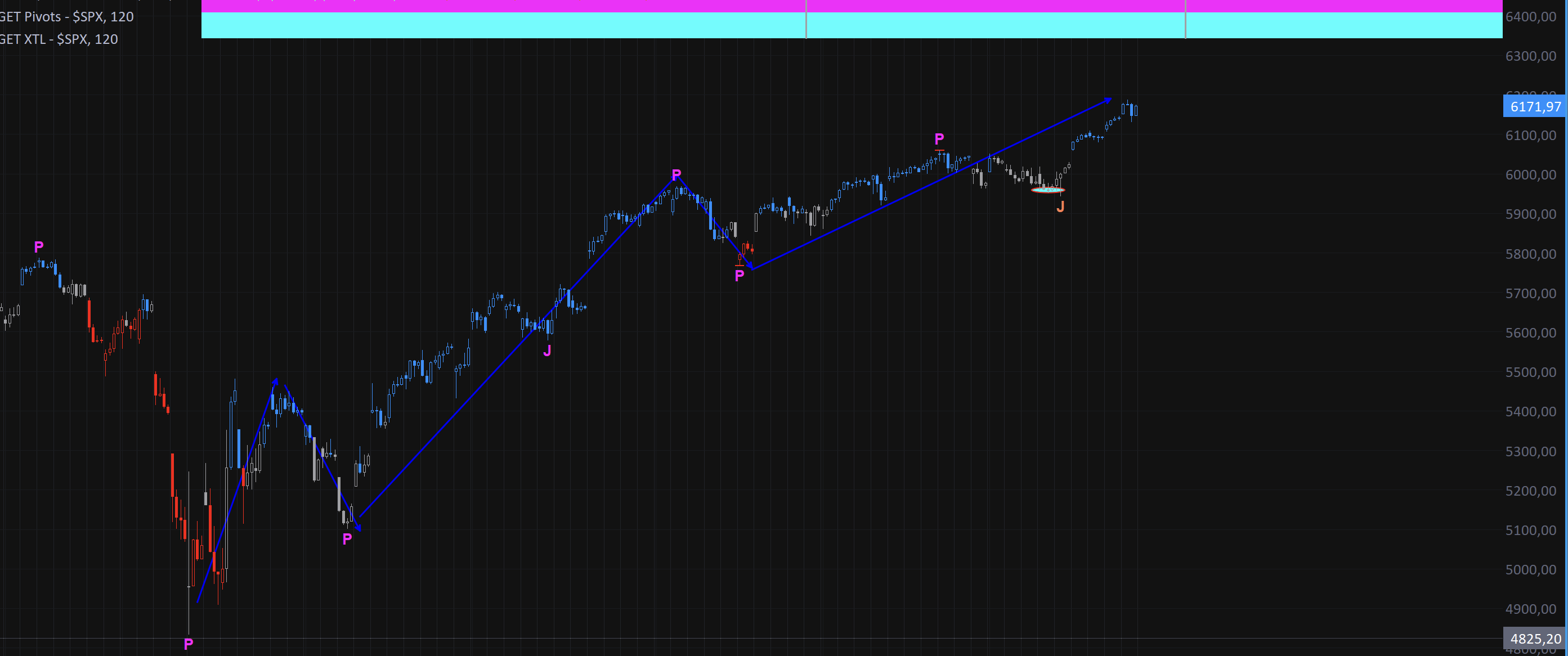
Task: Click the cyan XTL indicator band
Action: click(852, 25)
